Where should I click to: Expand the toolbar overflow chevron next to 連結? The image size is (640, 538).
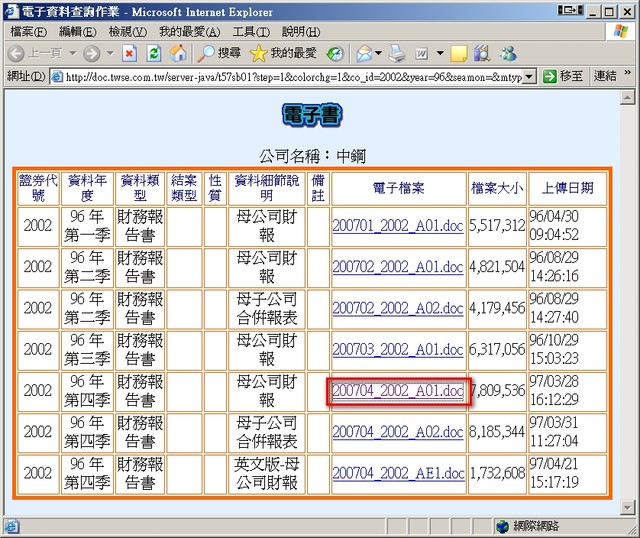point(627,73)
